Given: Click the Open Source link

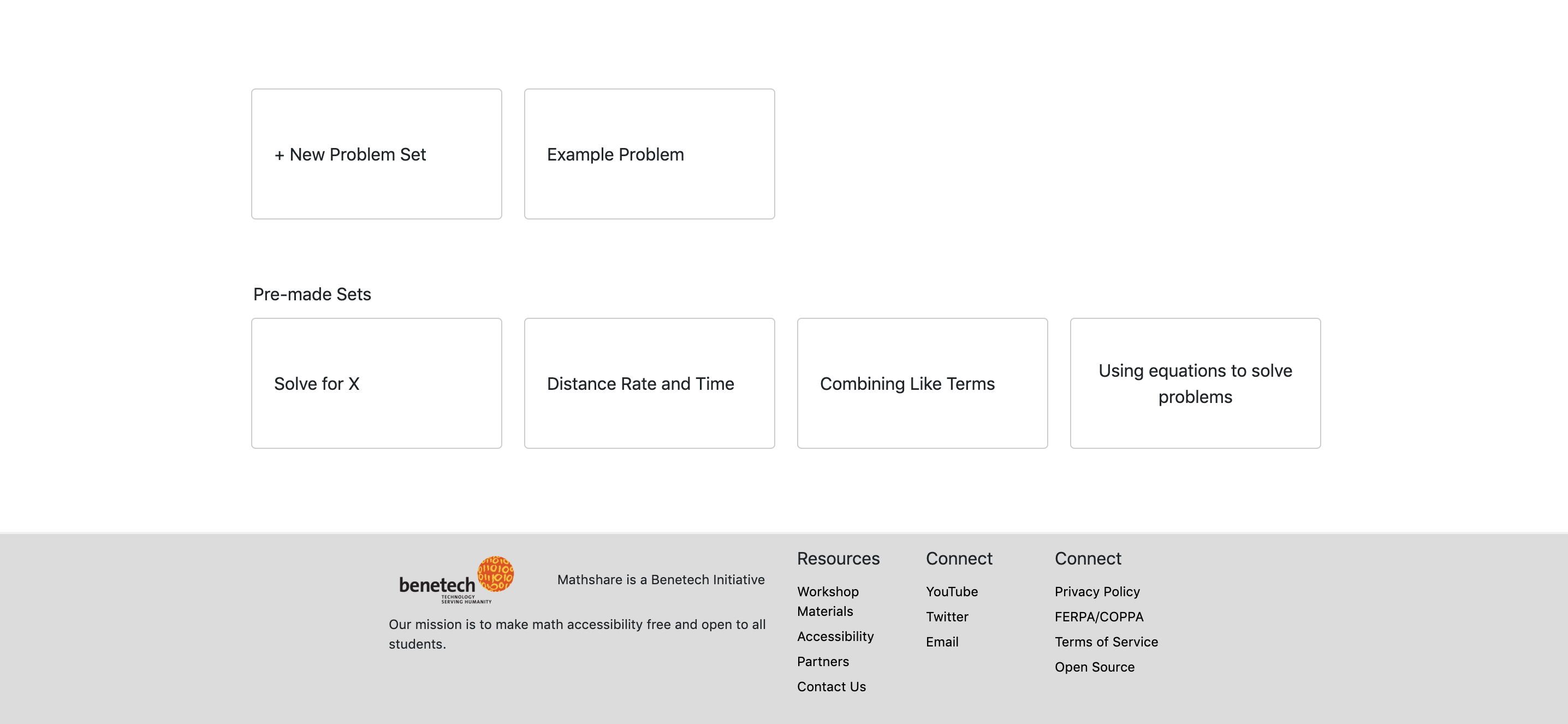Looking at the screenshot, I should point(1095,667).
